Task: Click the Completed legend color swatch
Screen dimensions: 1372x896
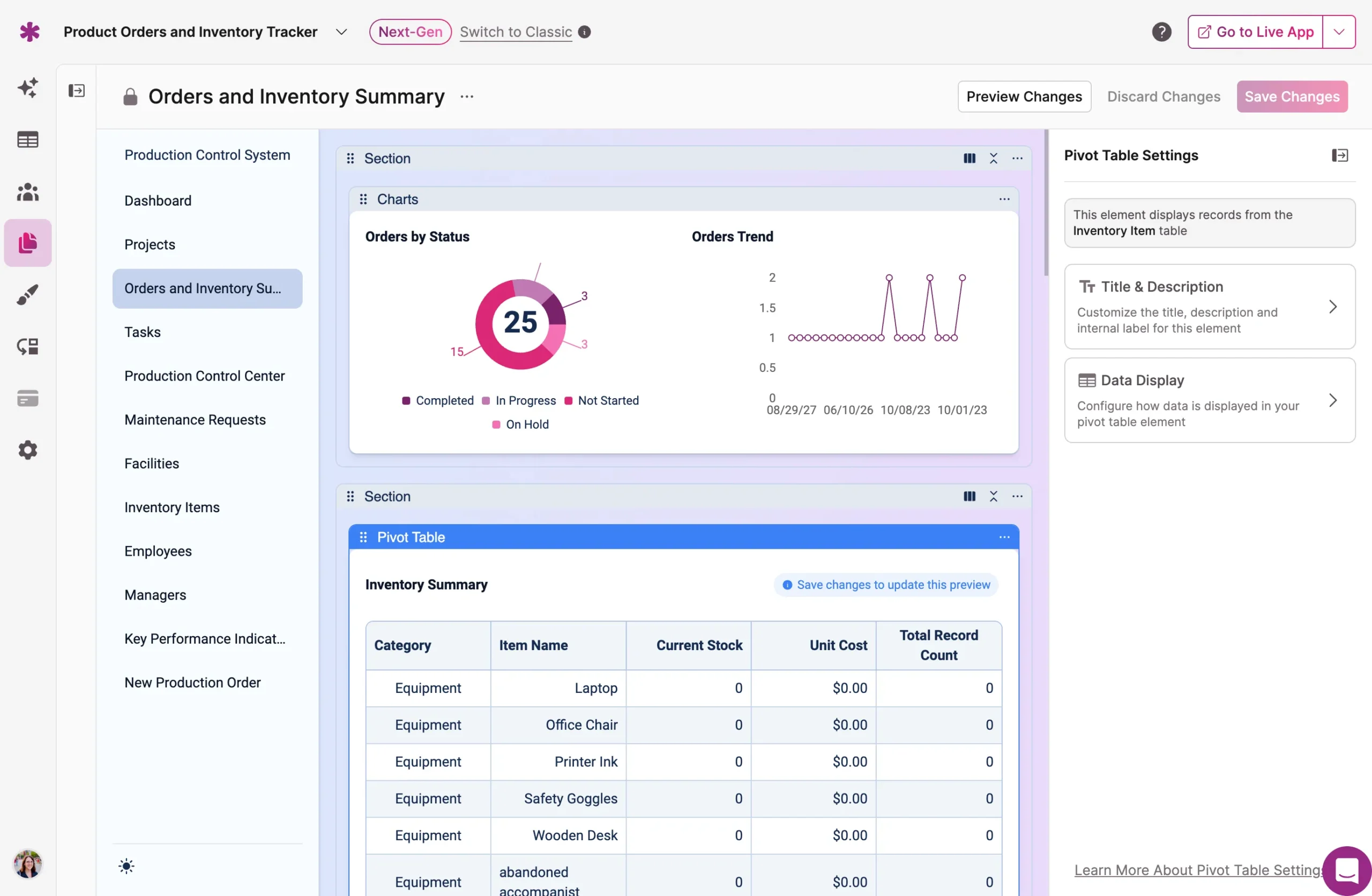Action: tap(406, 401)
